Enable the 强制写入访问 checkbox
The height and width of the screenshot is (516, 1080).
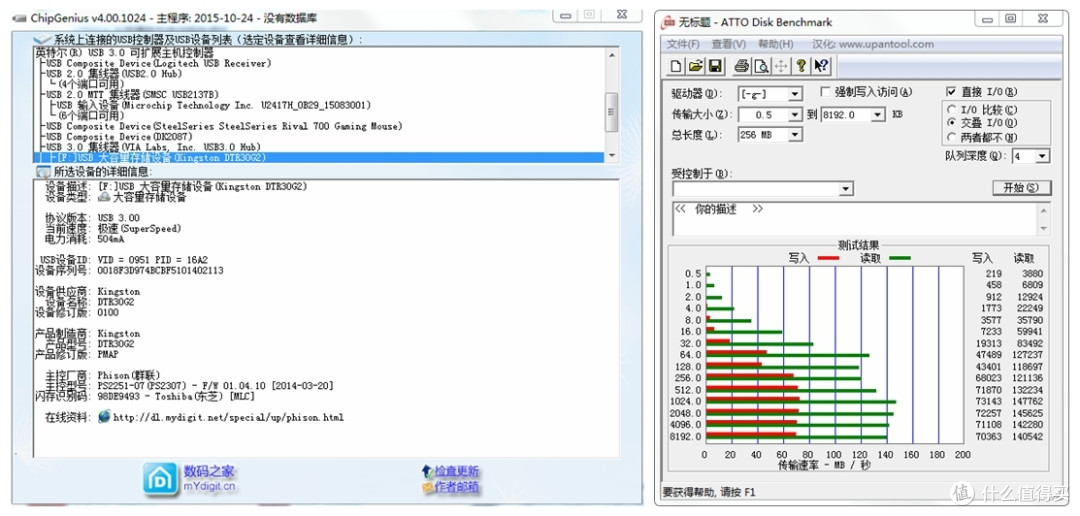pyautogui.click(x=826, y=92)
